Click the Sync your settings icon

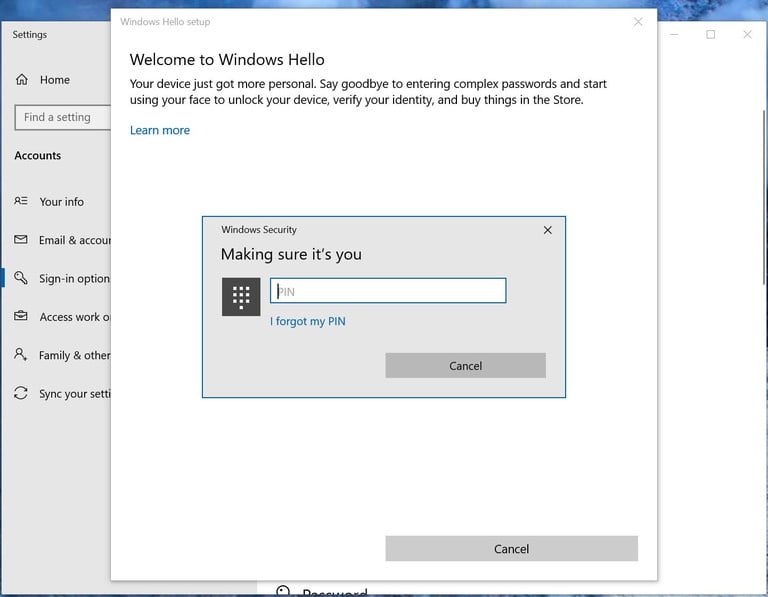pos(21,393)
